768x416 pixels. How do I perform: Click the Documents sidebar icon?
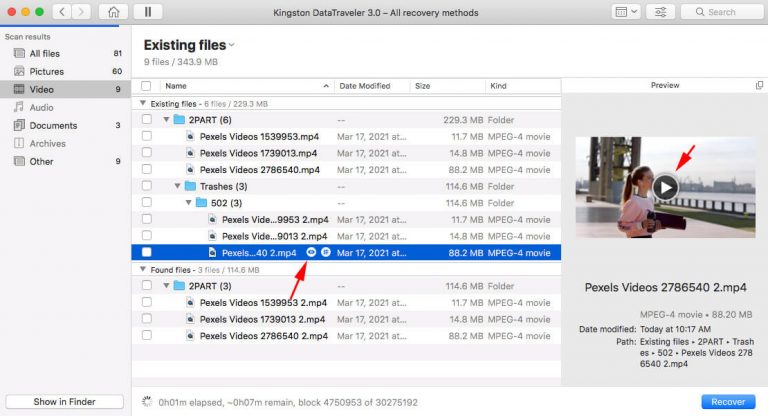(x=19, y=125)
